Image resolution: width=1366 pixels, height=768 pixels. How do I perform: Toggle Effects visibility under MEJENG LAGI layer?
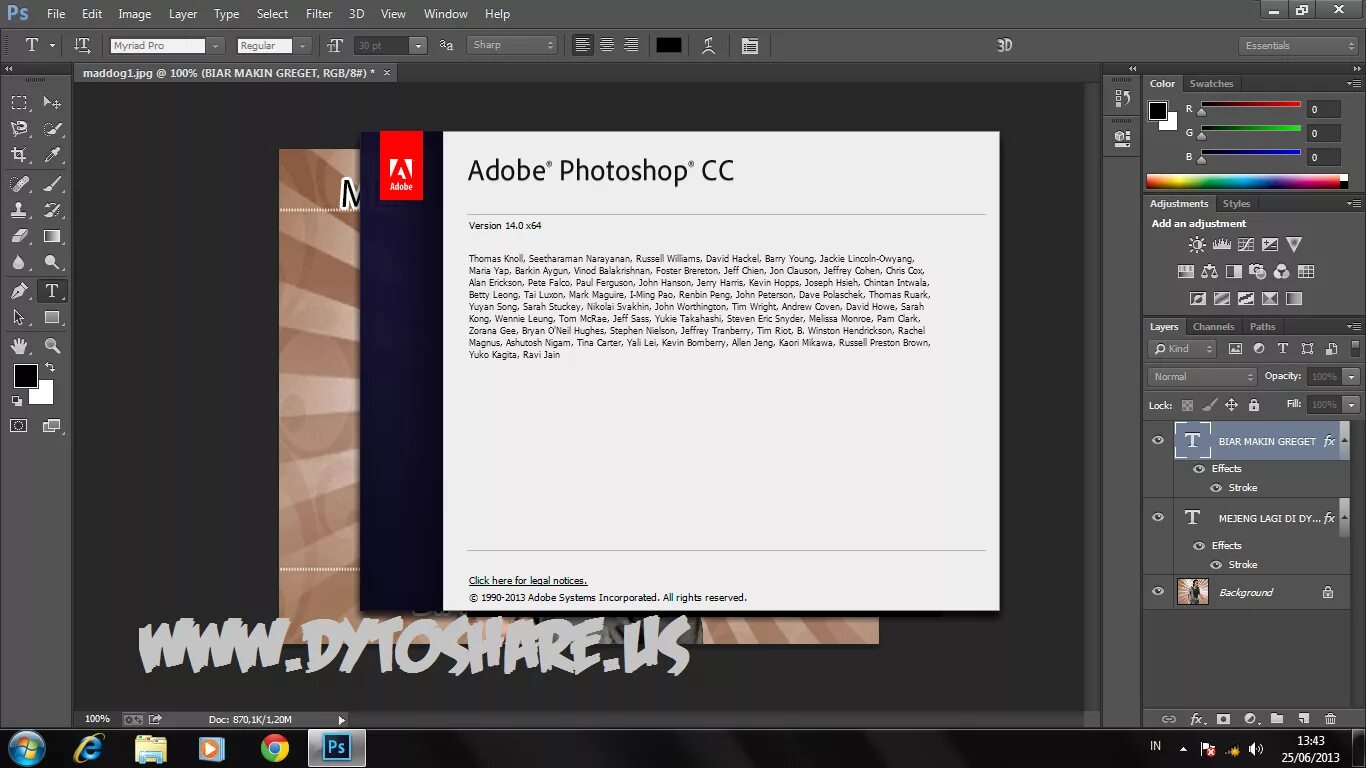(1199, 545)
